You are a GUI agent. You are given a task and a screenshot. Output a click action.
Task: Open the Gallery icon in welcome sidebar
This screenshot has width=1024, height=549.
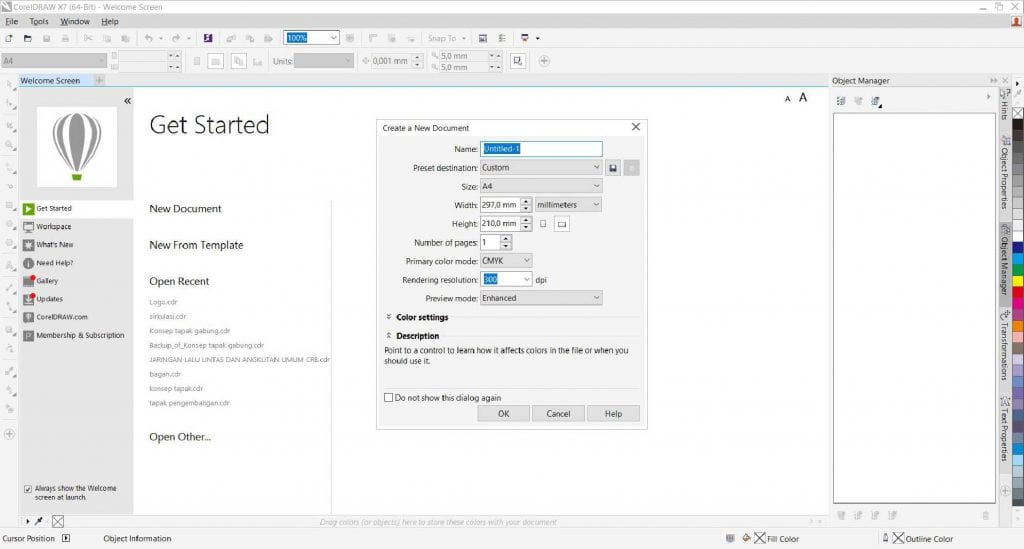pos(28,281)
